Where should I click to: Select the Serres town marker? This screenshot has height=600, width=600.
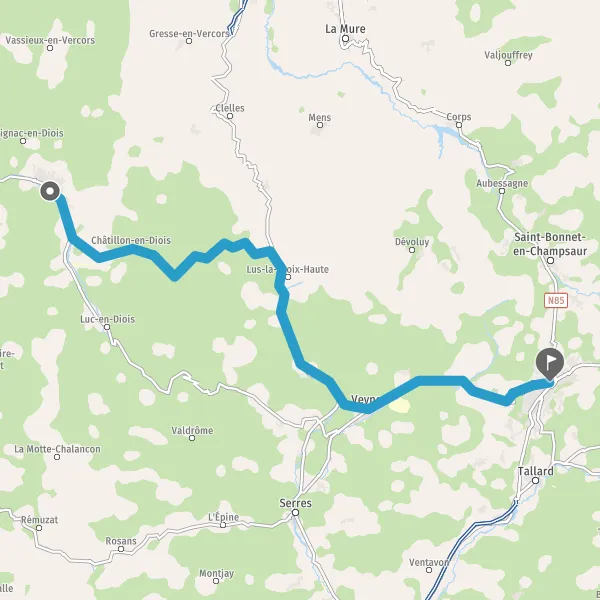click(x=295, y=512)
